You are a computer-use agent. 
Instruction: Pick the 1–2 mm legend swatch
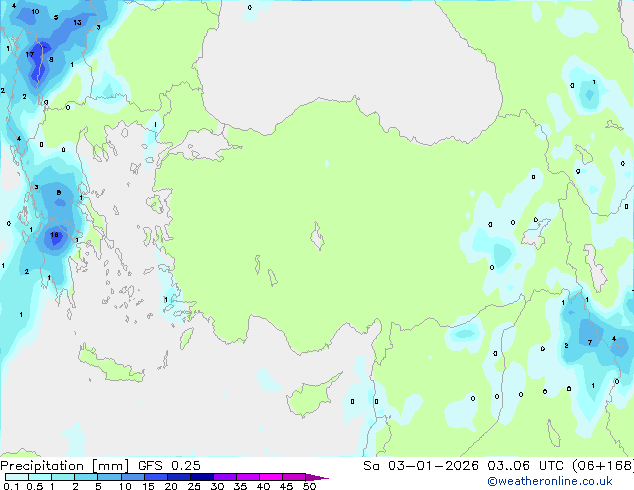(x=63, y=477)
